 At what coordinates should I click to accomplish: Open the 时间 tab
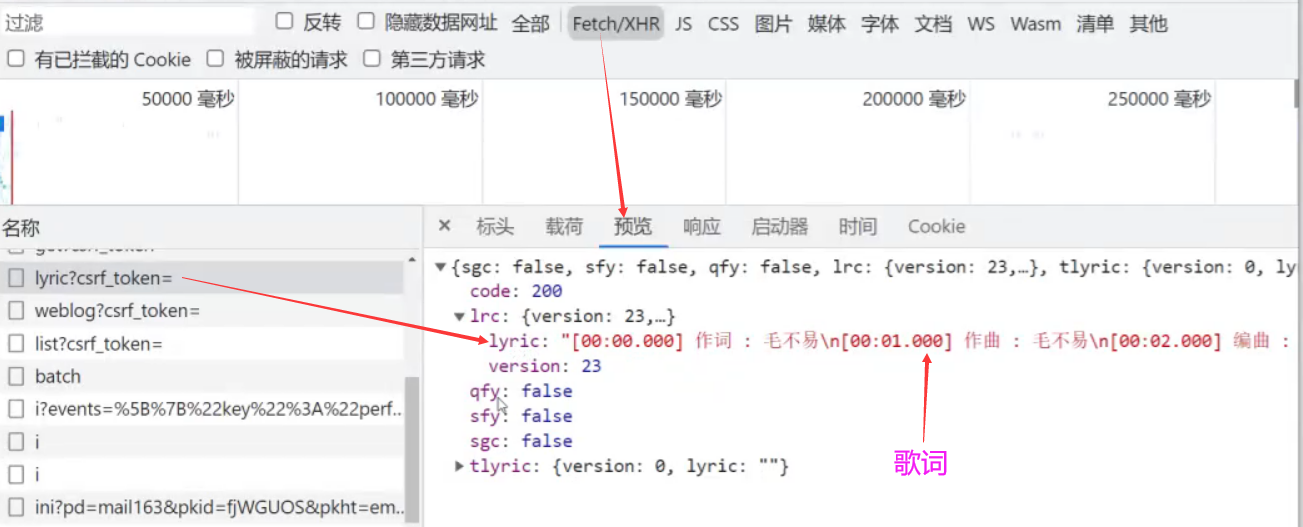coord(858,227)
